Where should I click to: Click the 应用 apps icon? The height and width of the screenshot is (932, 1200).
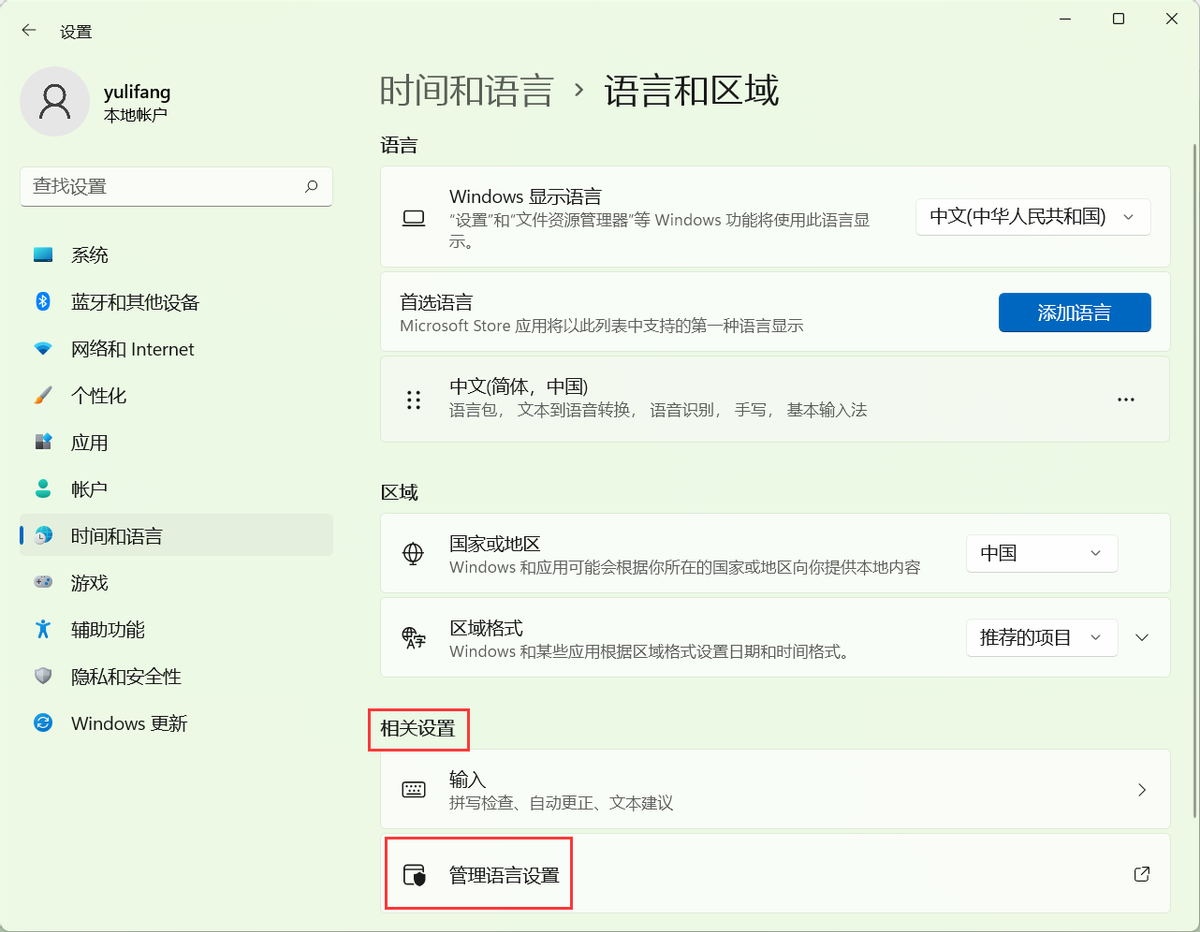(43, 443)
